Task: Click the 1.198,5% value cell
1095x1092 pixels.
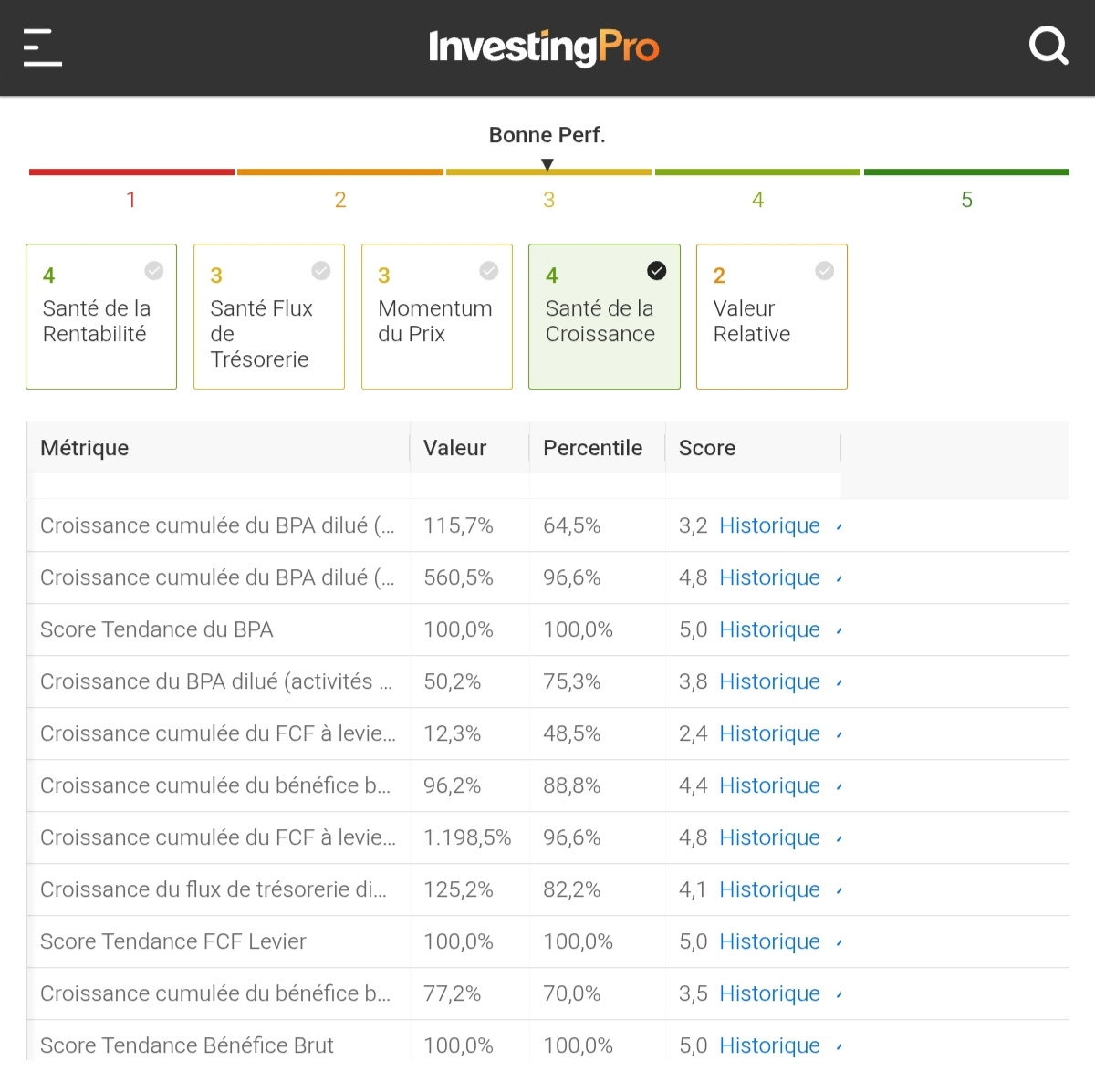Action: click(x=467, y=837)
